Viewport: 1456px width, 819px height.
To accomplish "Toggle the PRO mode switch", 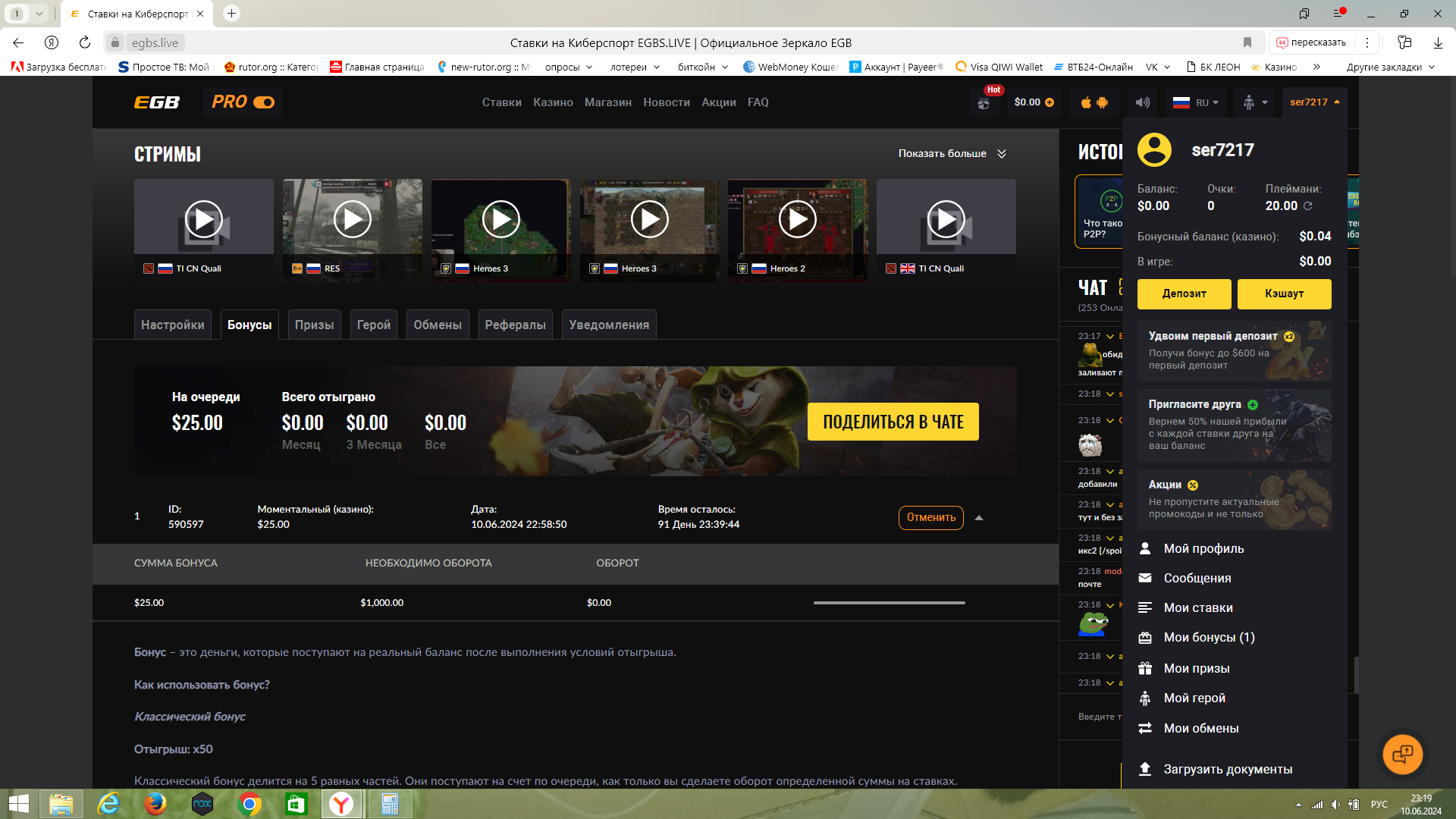I will pos(263,102).
